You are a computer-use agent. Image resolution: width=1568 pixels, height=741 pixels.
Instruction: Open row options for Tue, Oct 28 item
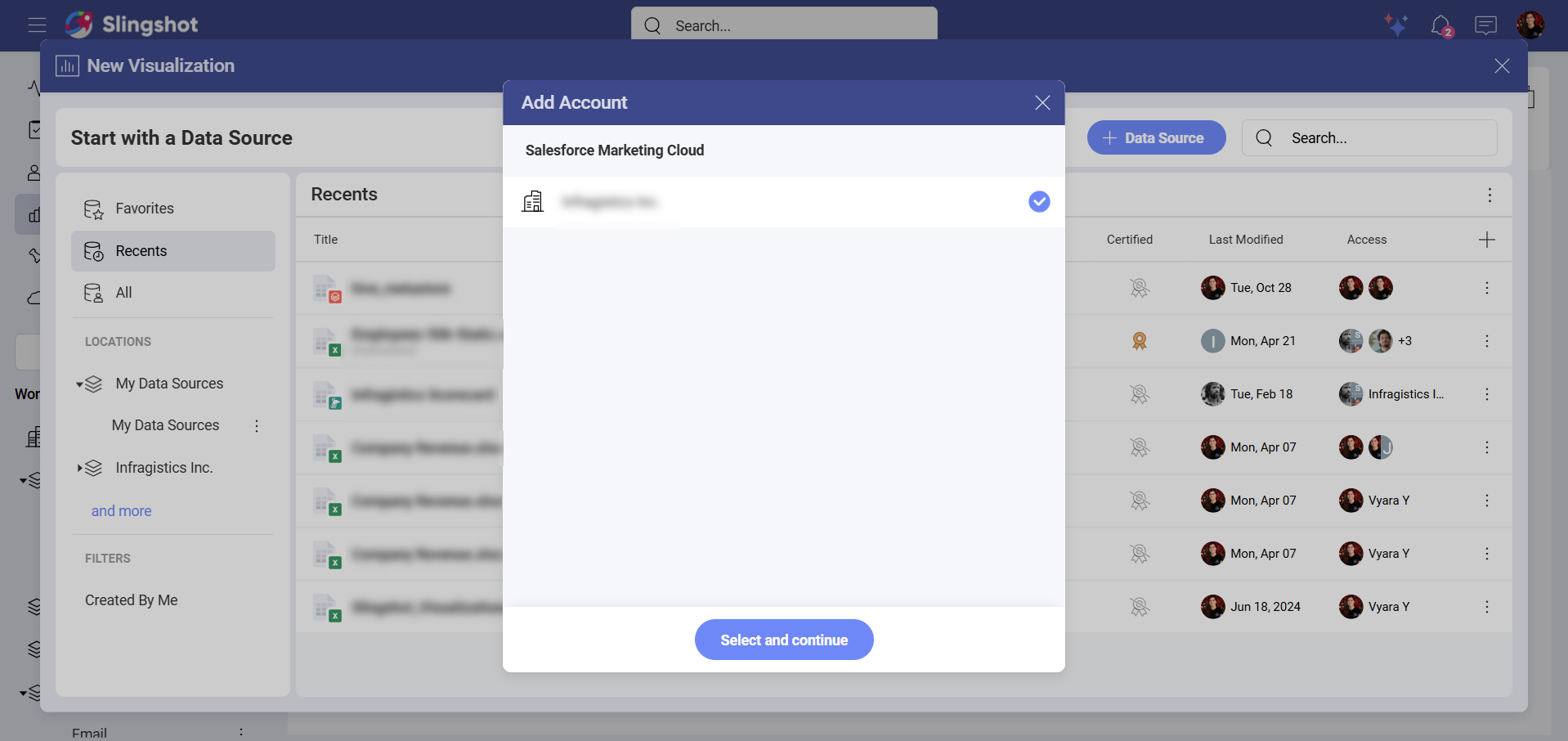(x=1487, y=288)
